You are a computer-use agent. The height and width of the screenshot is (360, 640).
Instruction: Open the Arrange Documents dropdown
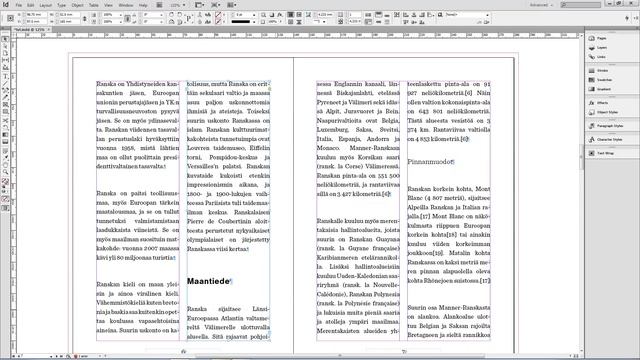(x=231, y=5)
